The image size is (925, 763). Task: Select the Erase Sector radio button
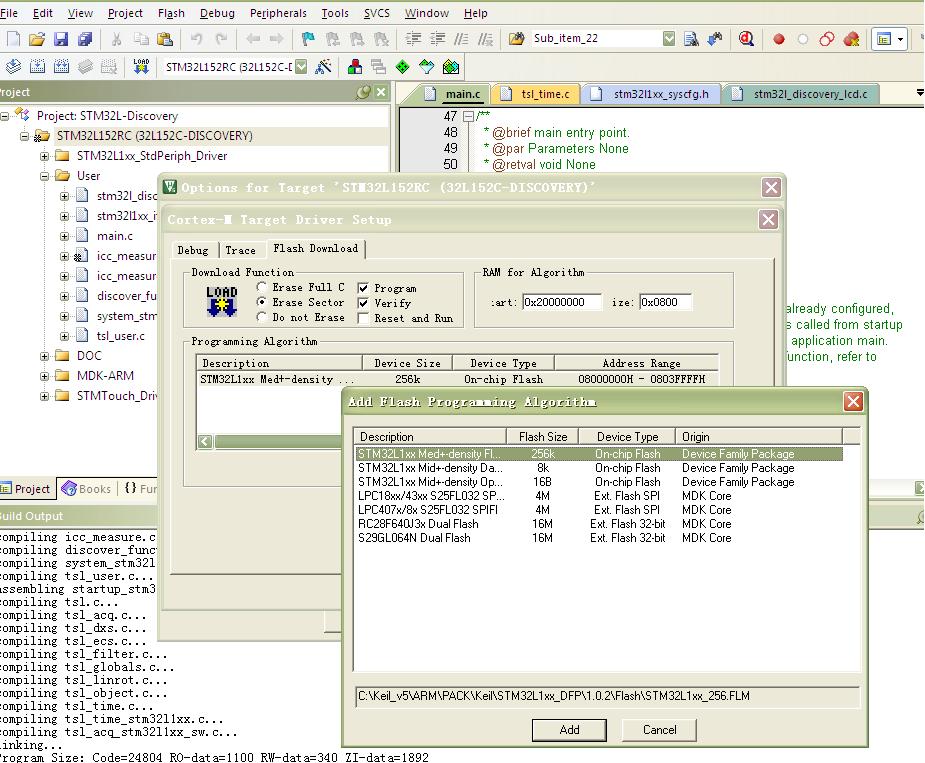pos(262,302)
